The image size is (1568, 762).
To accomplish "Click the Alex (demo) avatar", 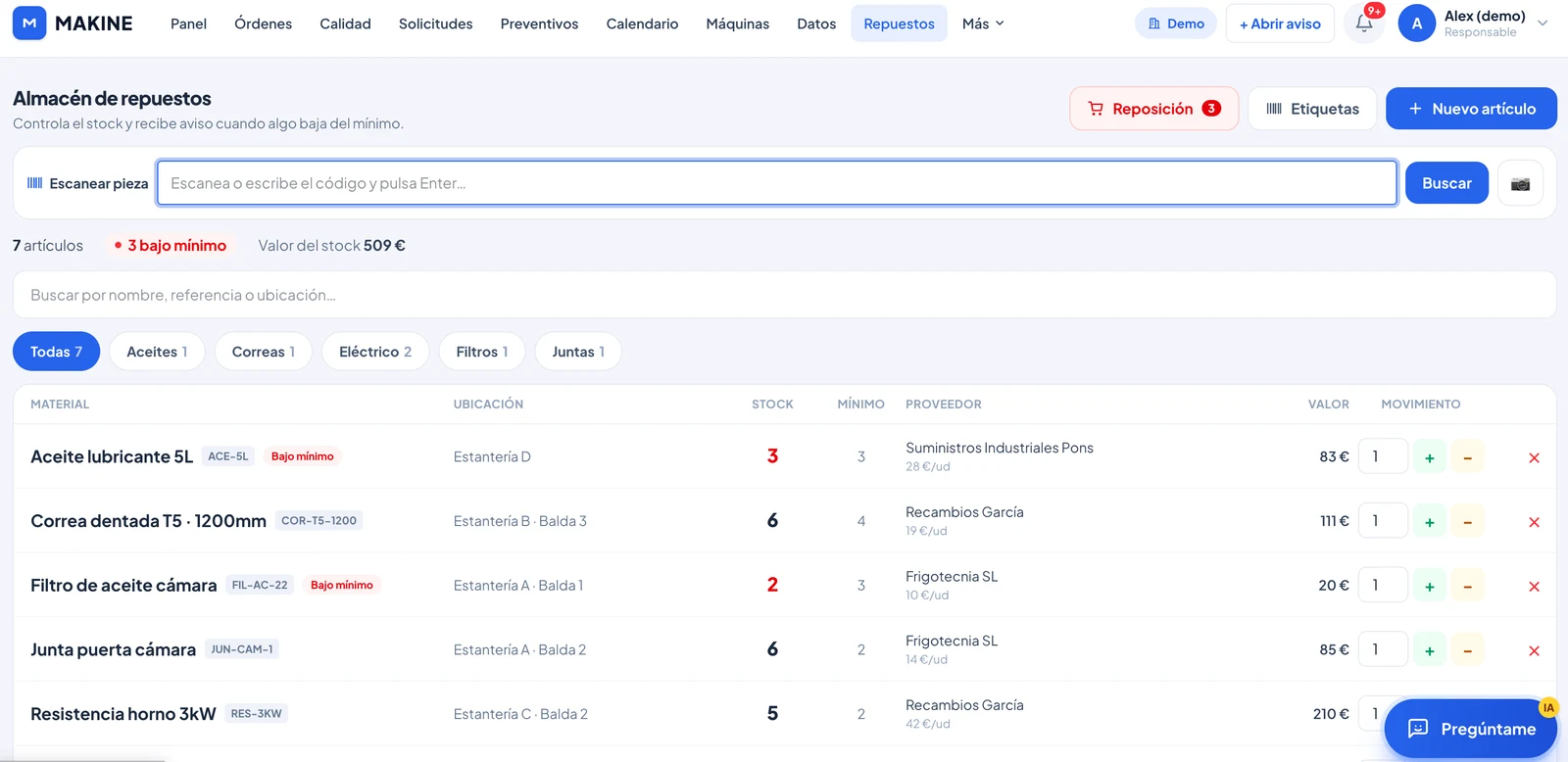I will (x=1417, y=24).
